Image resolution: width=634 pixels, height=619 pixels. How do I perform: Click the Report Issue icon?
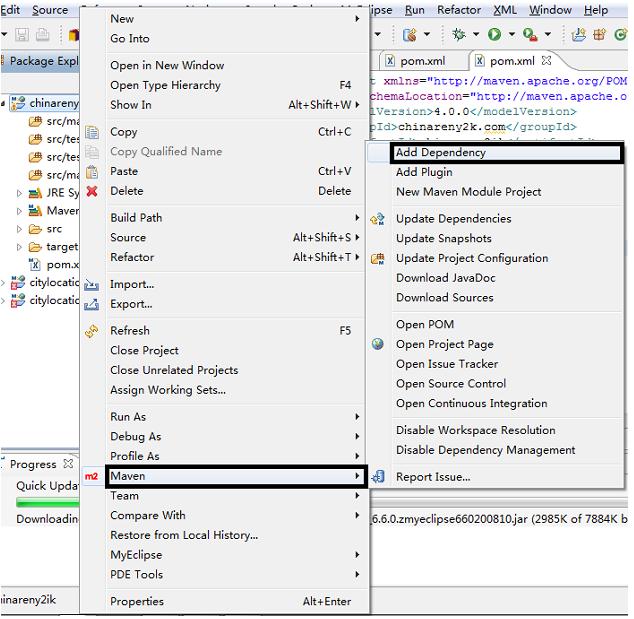pos(378,477)
